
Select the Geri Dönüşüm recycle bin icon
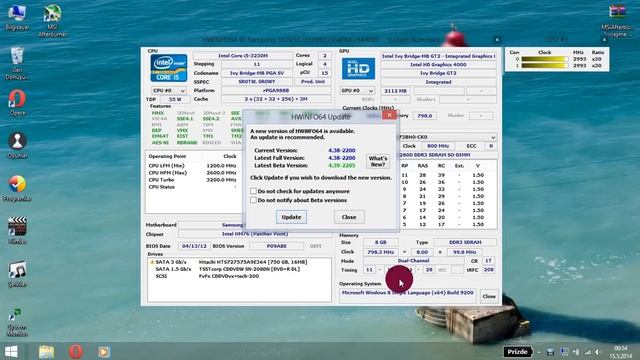[17, 63]
